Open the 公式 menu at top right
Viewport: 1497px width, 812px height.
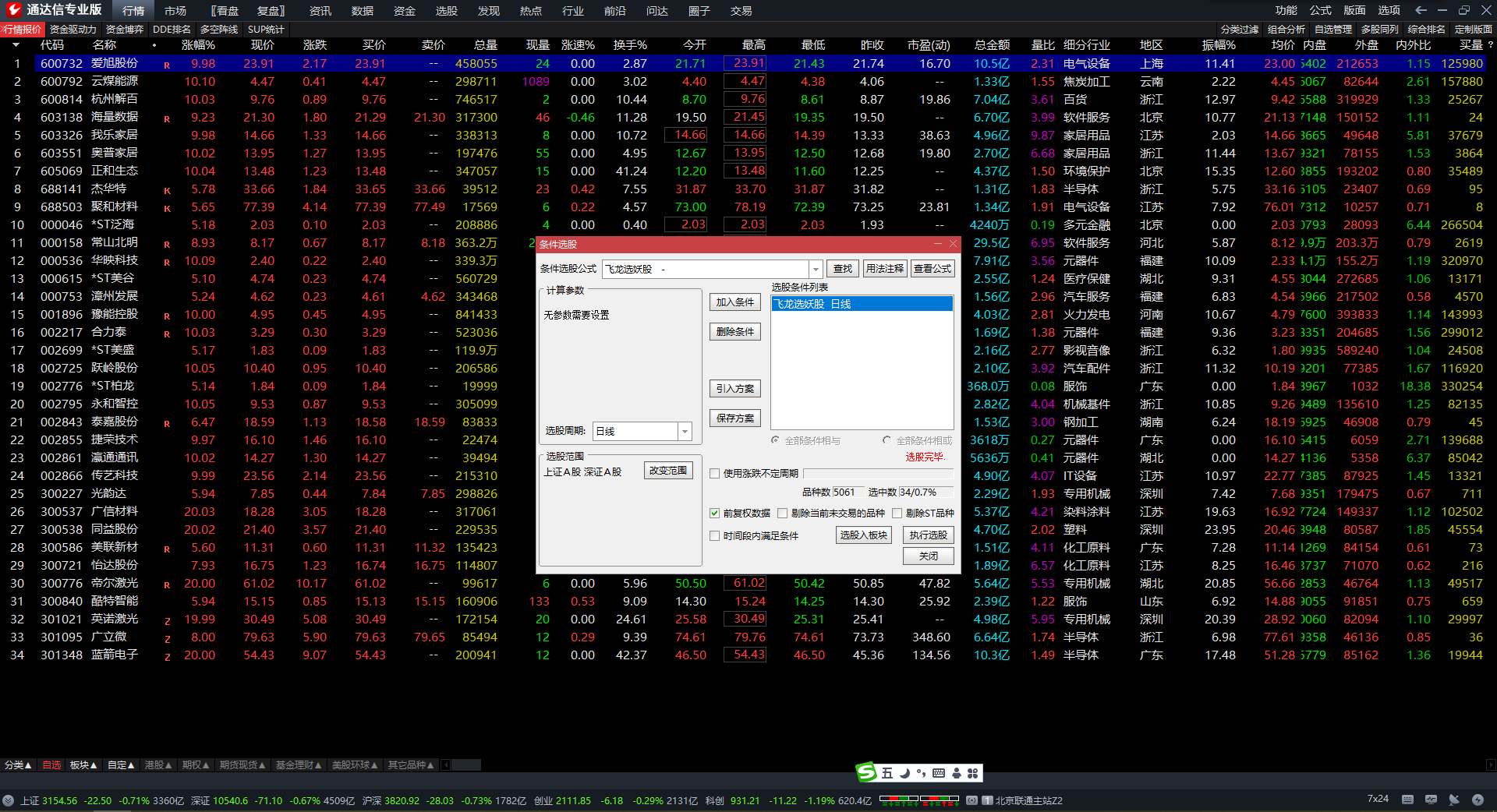point(1321,10)
